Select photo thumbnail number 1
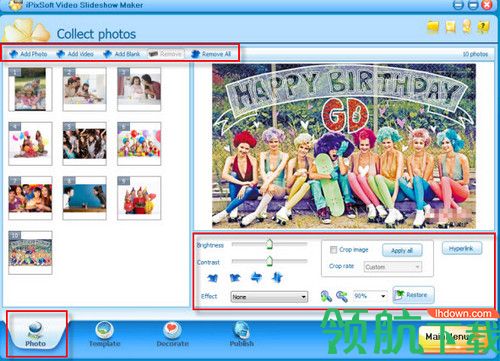This screenshot has height=361, width=500. (30, 89)
